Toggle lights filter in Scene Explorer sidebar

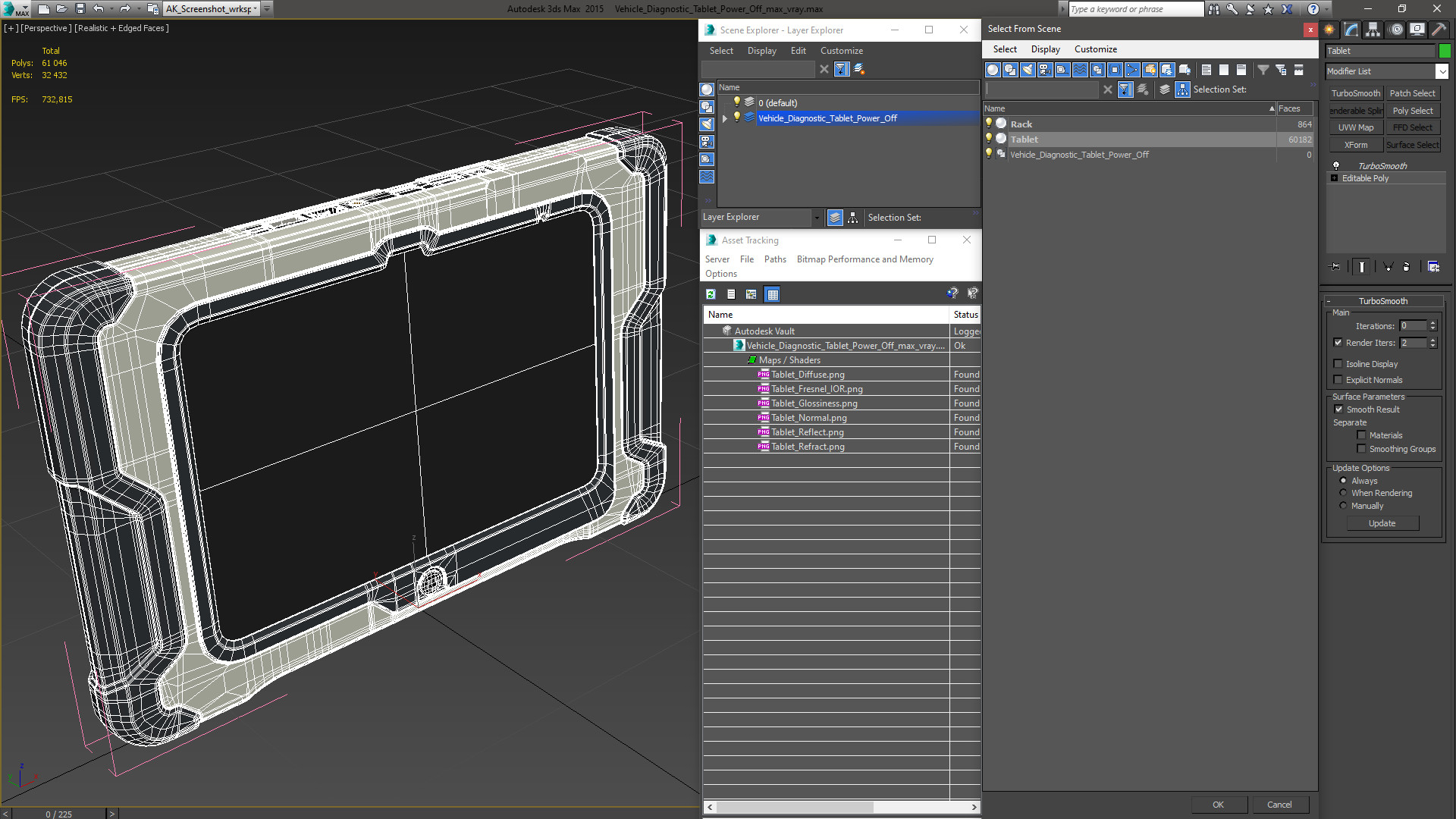(x=707, y=124)
